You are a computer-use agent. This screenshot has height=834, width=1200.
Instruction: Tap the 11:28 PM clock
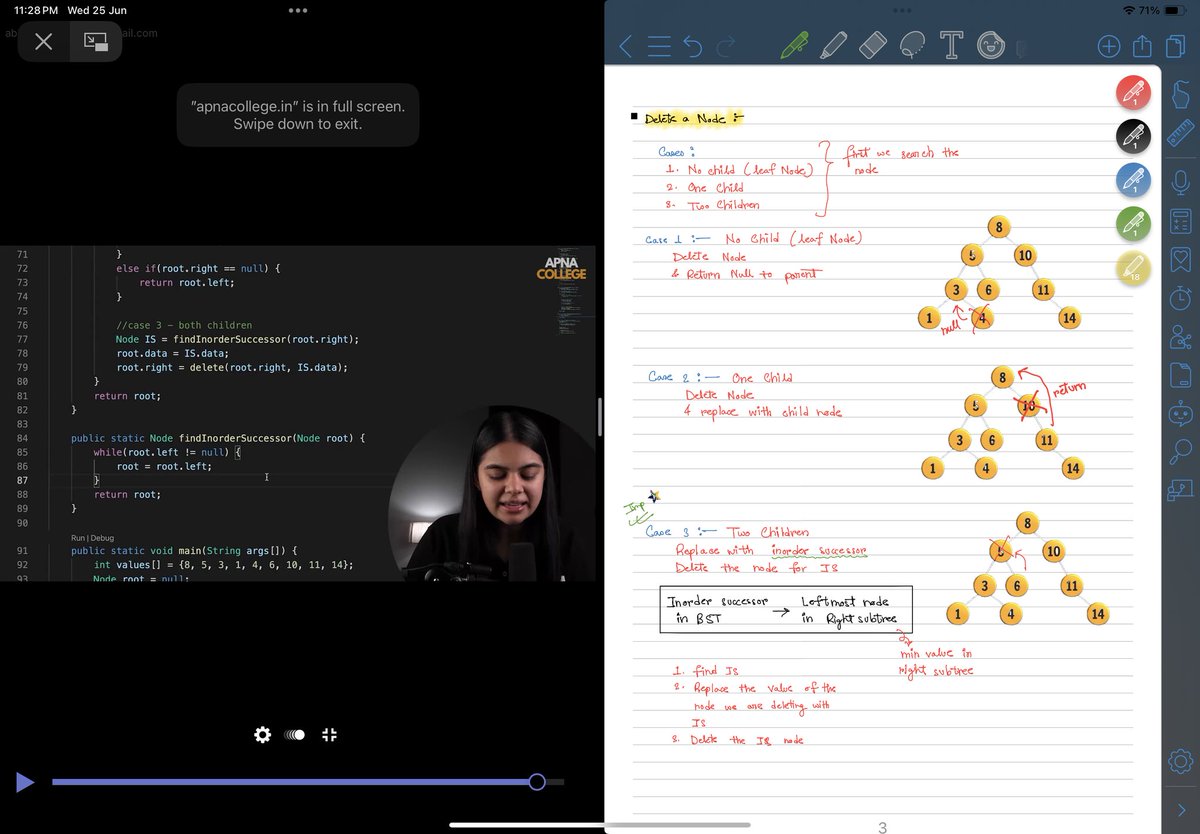(34, 10)
